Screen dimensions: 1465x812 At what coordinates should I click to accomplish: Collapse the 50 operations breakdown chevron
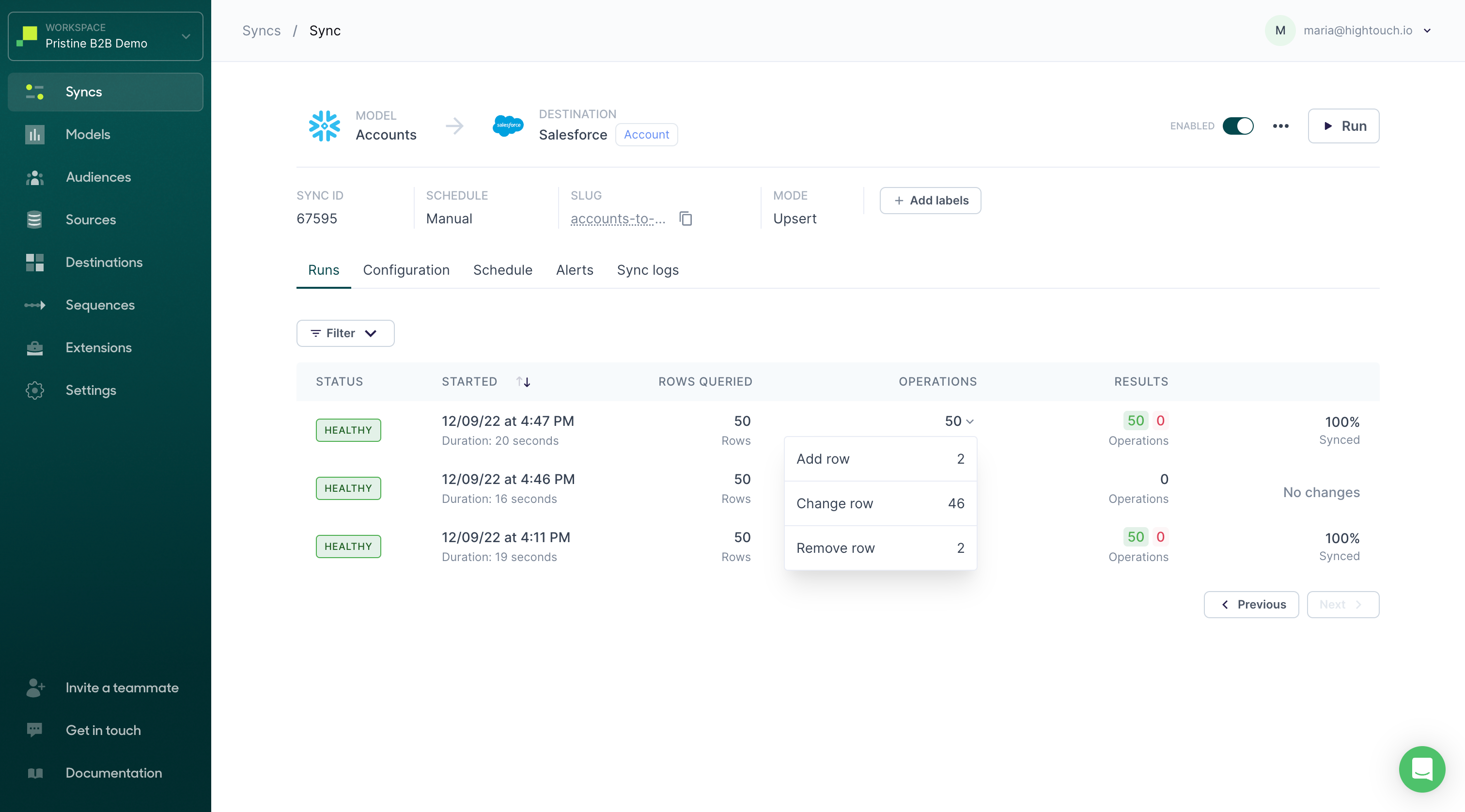(970, 422)
